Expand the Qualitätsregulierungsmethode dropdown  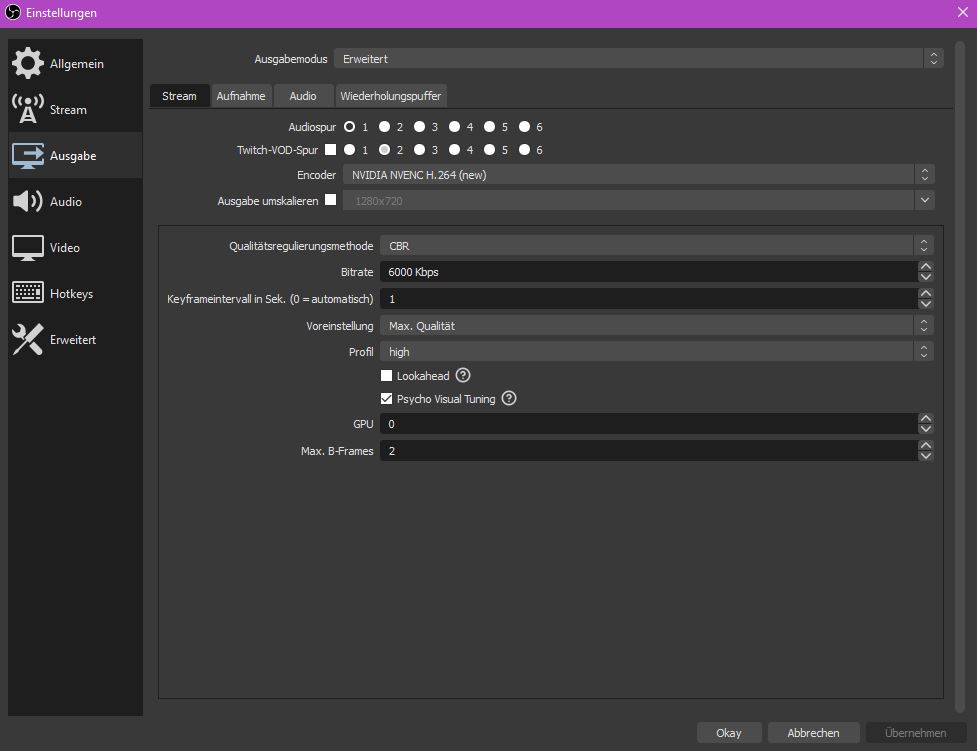click(x=656, y=246)
